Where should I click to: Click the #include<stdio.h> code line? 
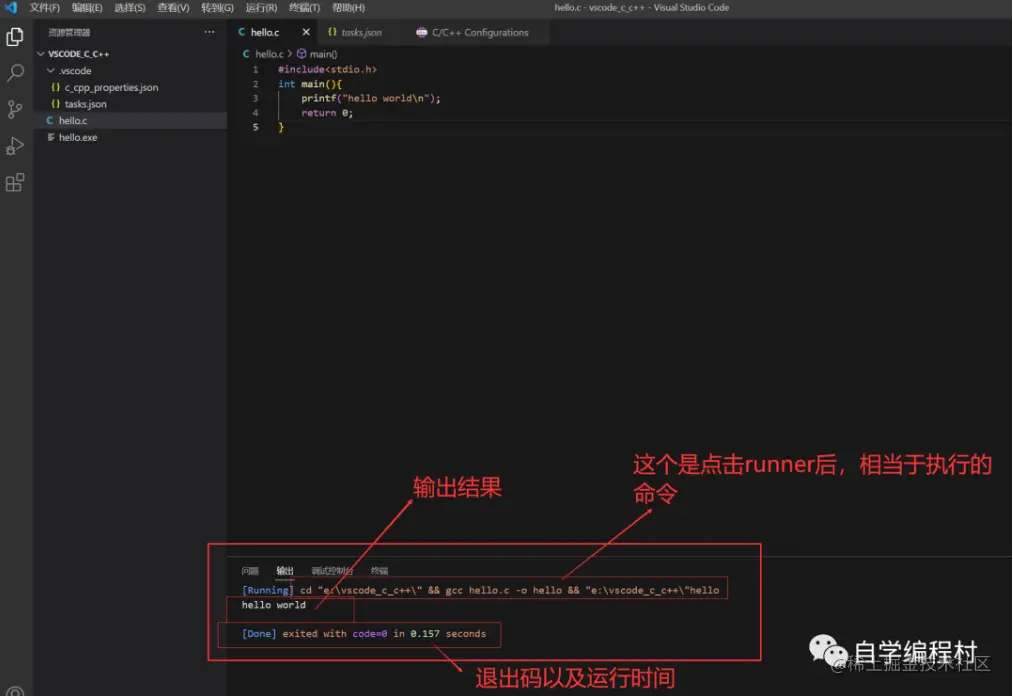pos(327,70)
